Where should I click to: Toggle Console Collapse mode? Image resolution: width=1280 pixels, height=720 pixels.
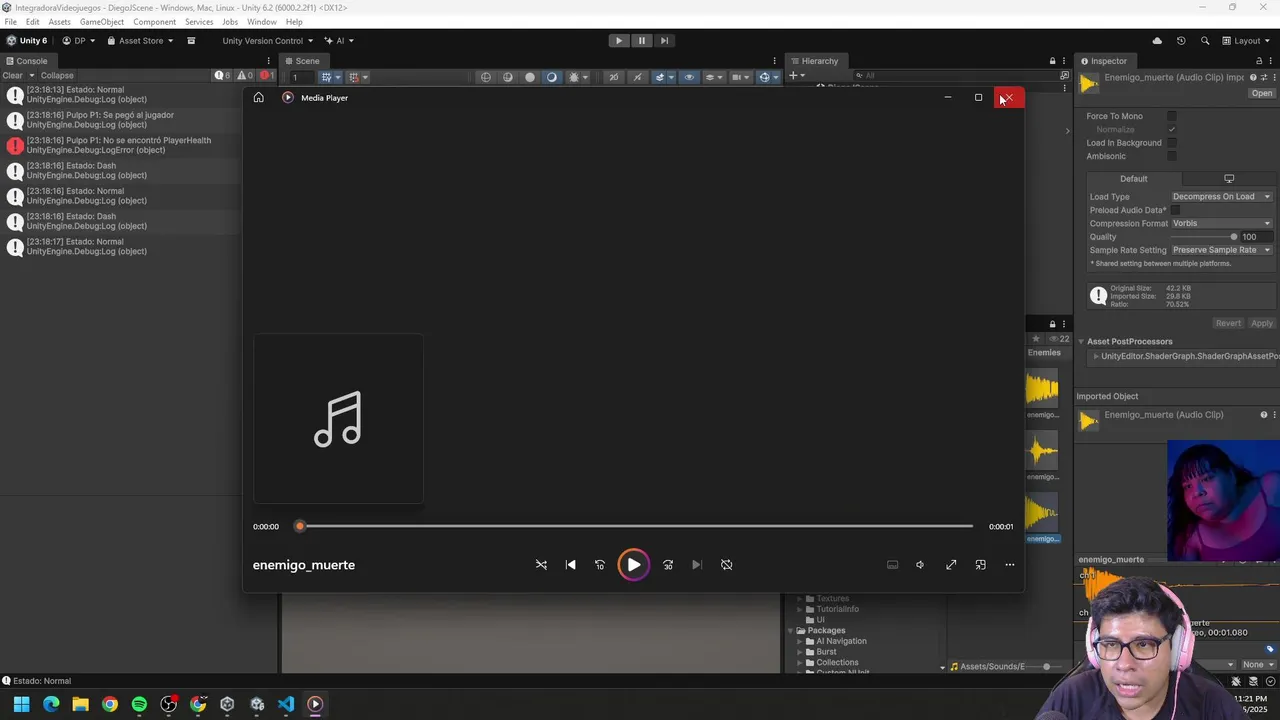[57, 76]
